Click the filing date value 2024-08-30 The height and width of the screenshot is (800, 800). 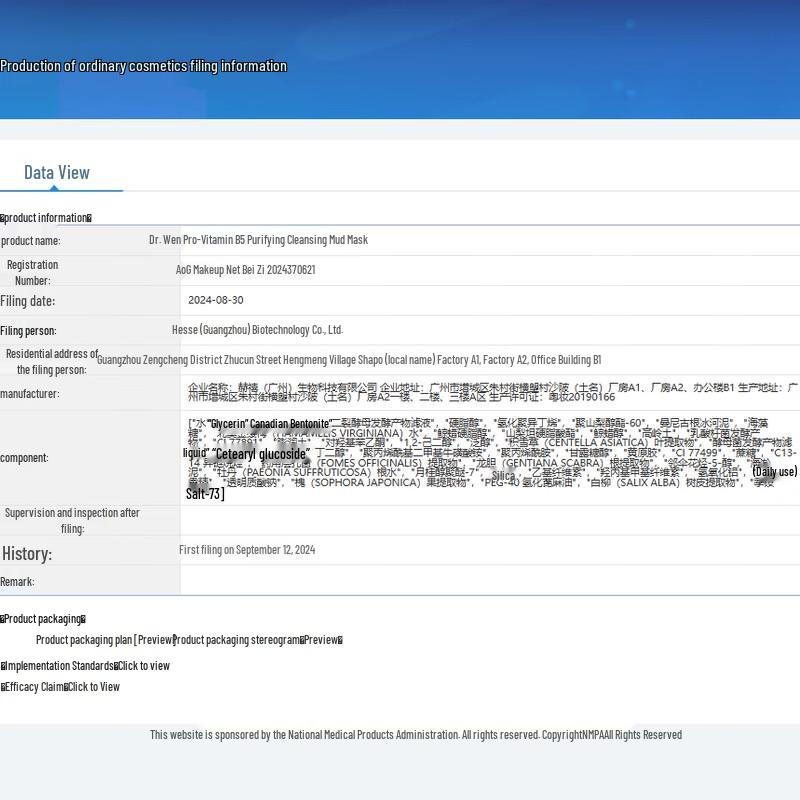coord(215,300)
